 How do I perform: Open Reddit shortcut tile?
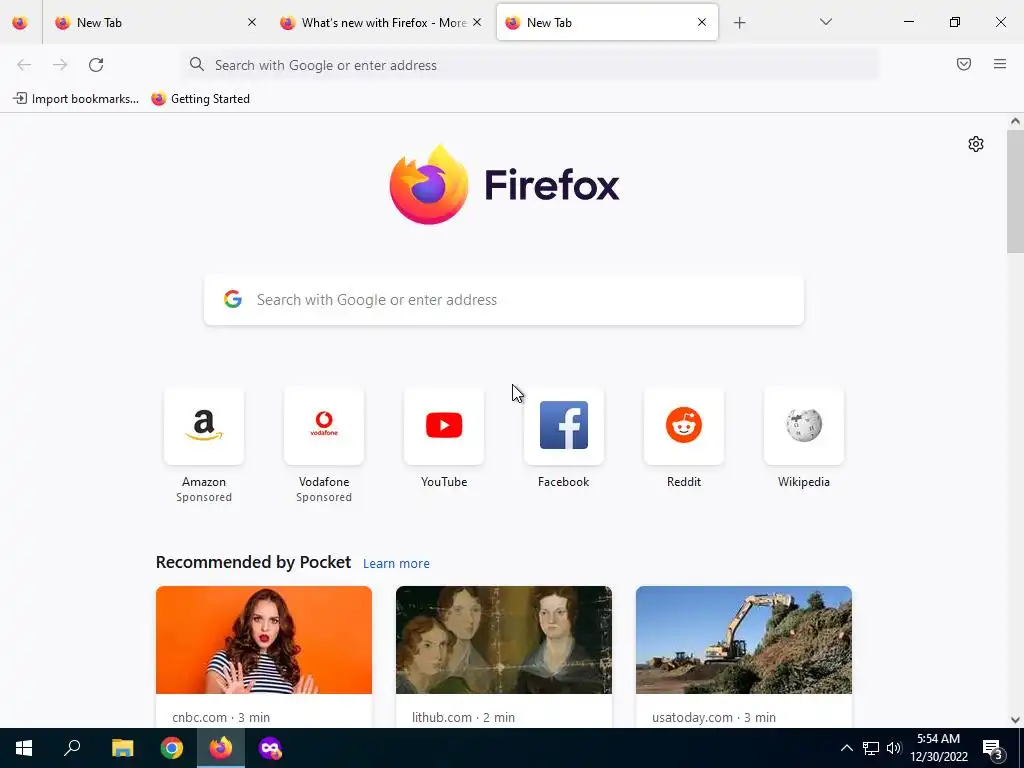coord(684,438)
